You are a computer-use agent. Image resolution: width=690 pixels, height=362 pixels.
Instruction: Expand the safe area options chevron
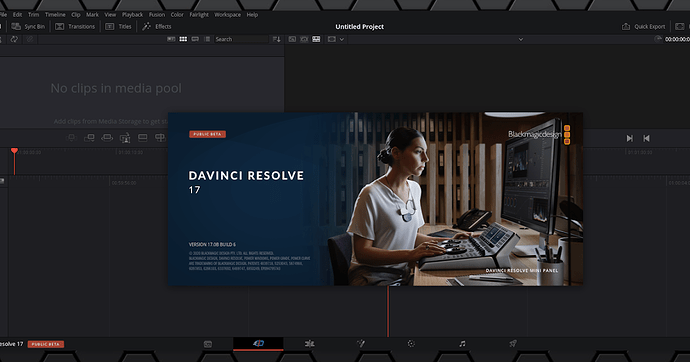341,39
